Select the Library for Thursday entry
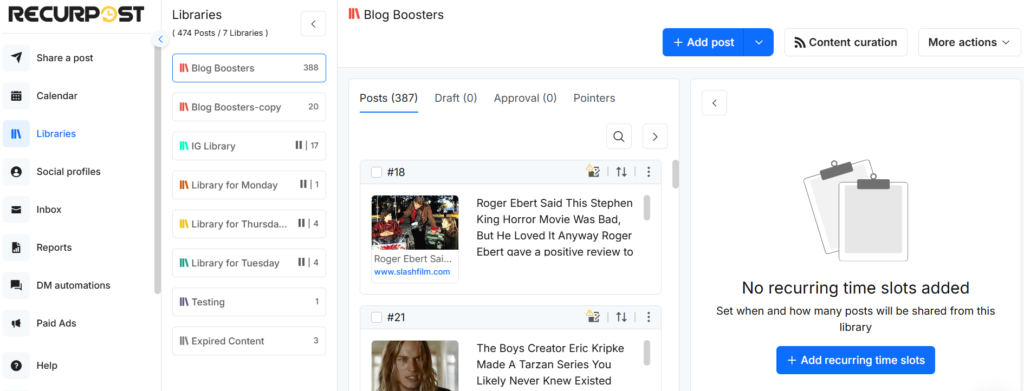1024x391 pixels. (x=249, y=224)
